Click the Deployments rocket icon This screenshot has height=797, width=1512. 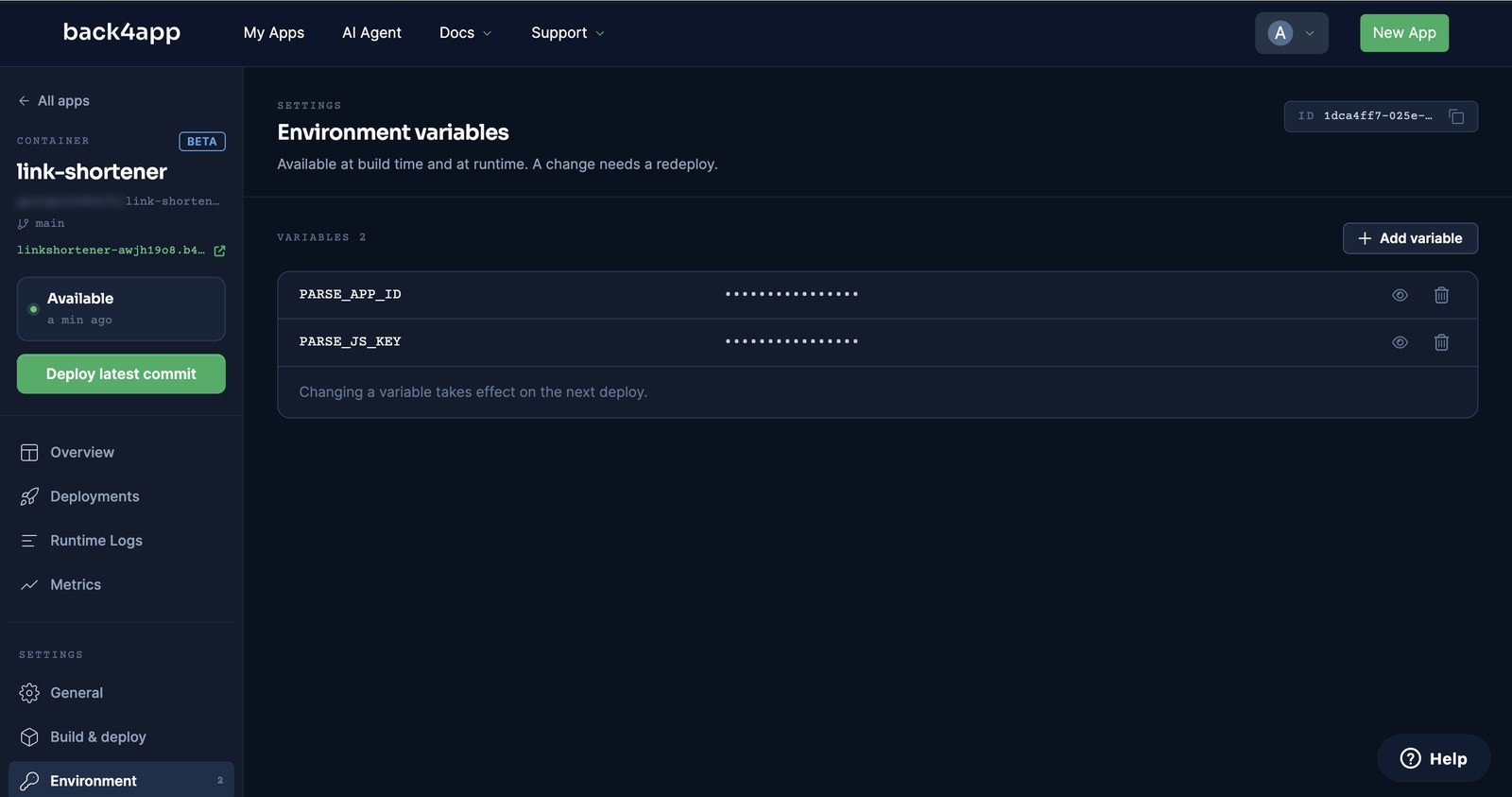(x=29, y=496)
